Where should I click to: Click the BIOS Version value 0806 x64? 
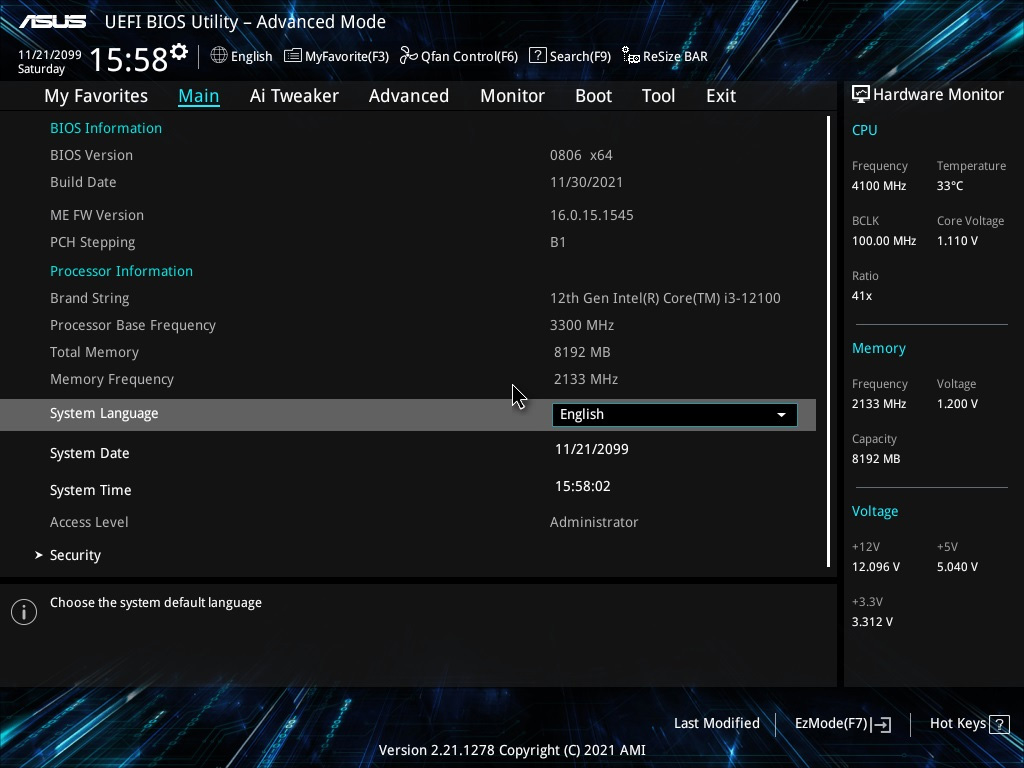581,155
